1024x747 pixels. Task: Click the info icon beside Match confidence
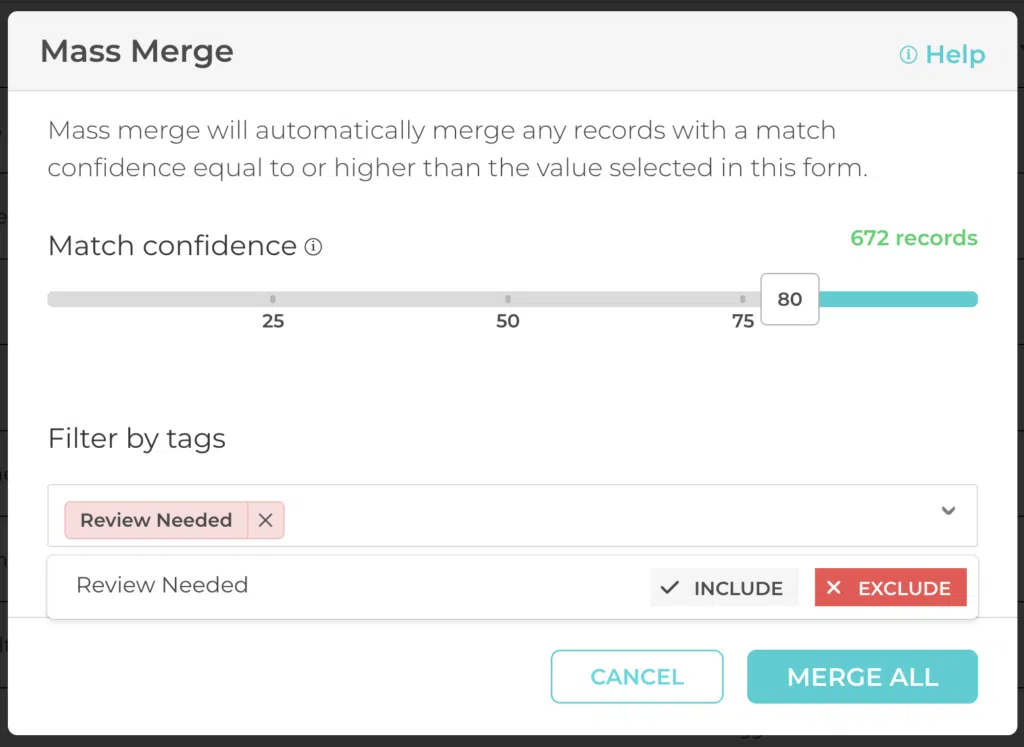pos(313,246)
